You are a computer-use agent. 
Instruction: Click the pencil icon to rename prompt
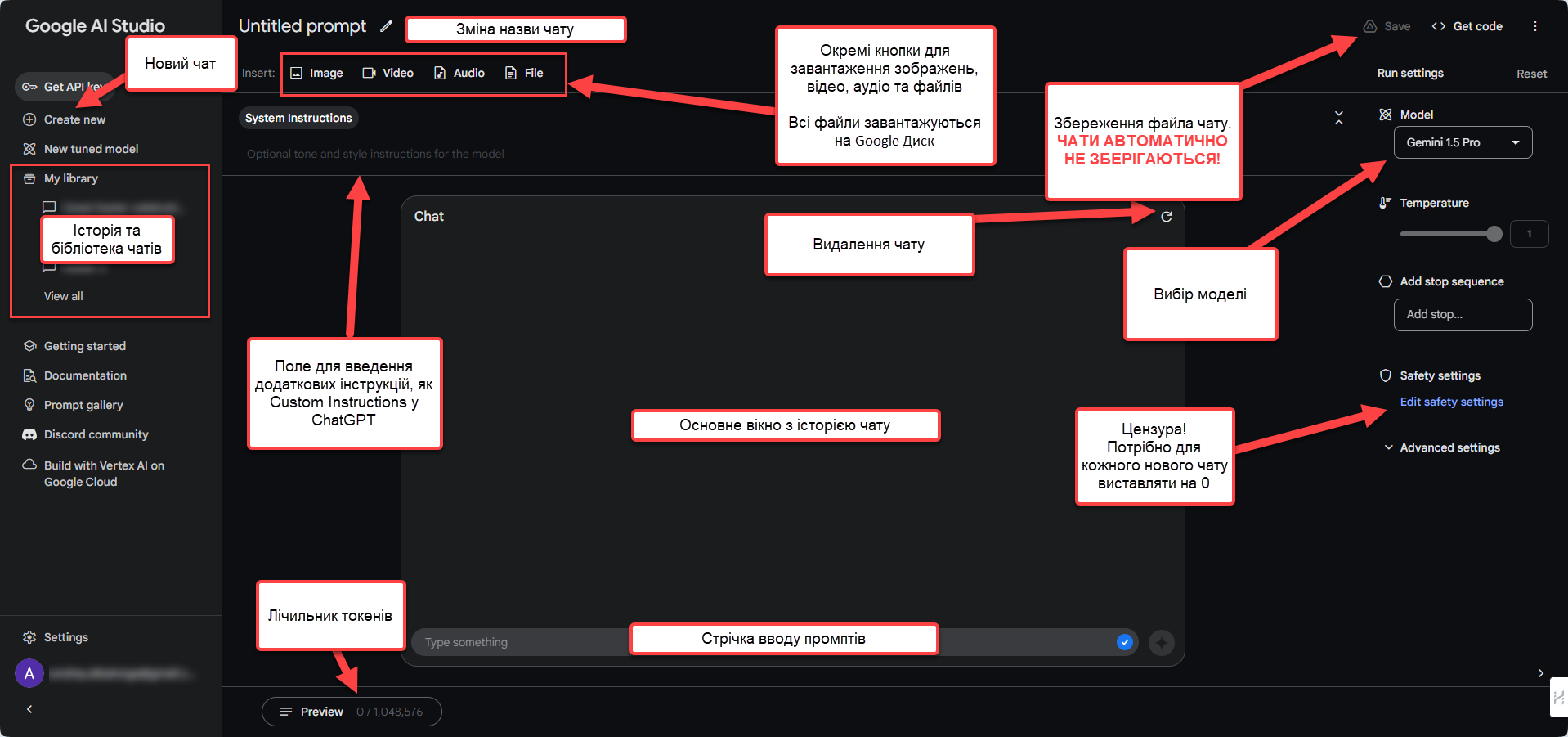[386, 26]
